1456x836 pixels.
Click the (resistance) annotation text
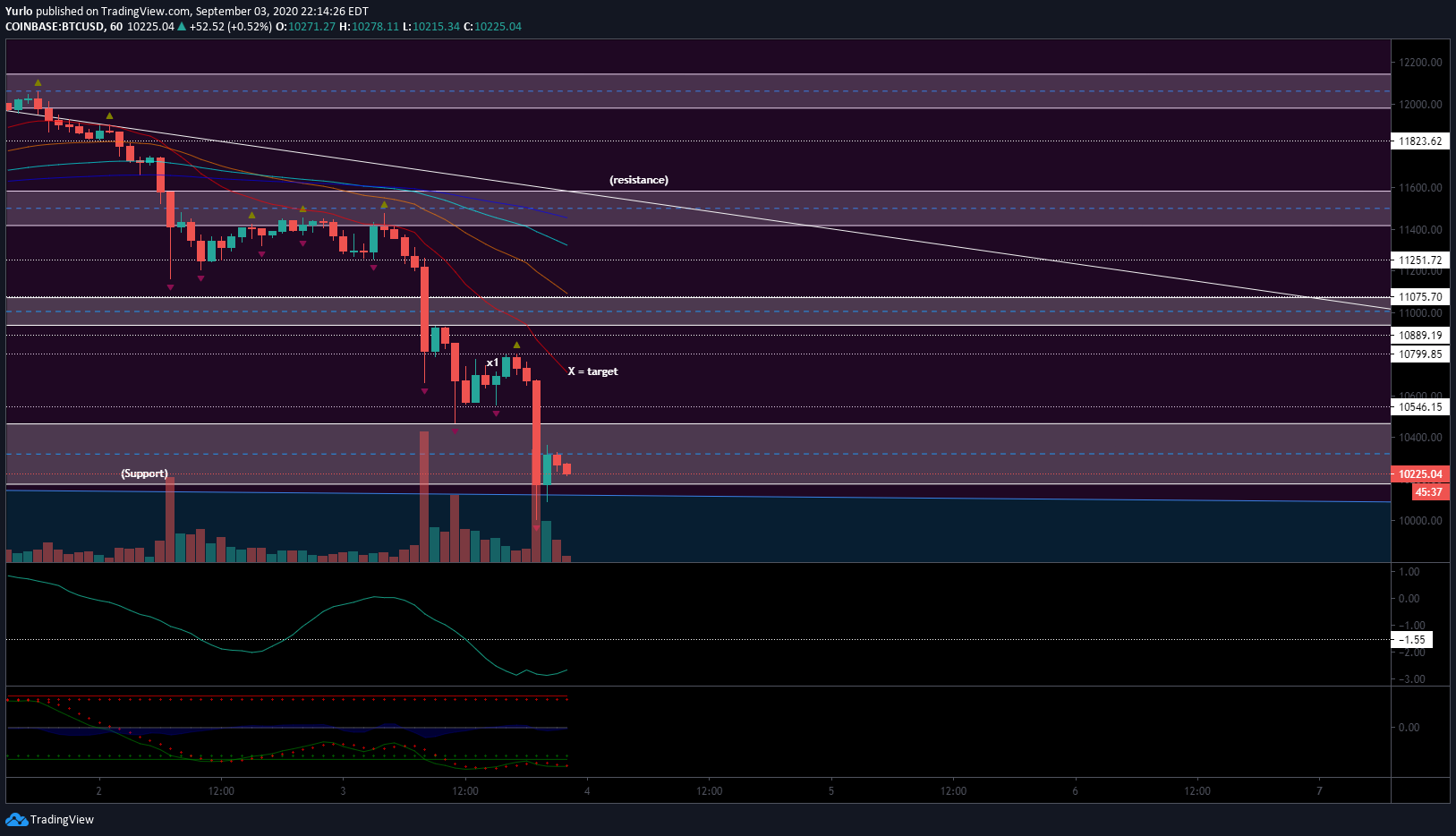click(639, 180)
